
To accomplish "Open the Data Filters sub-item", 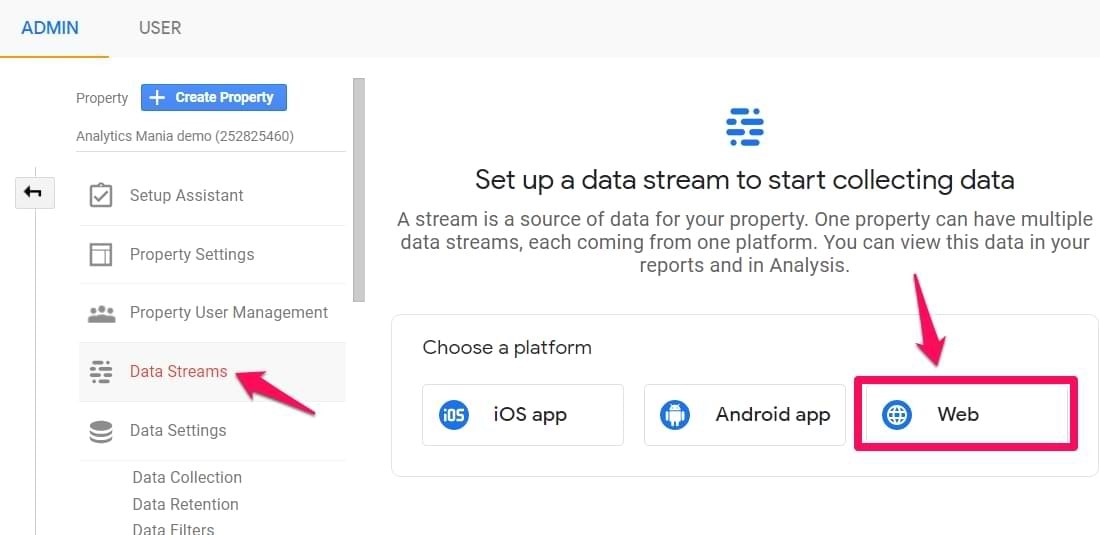I will 173,529.
